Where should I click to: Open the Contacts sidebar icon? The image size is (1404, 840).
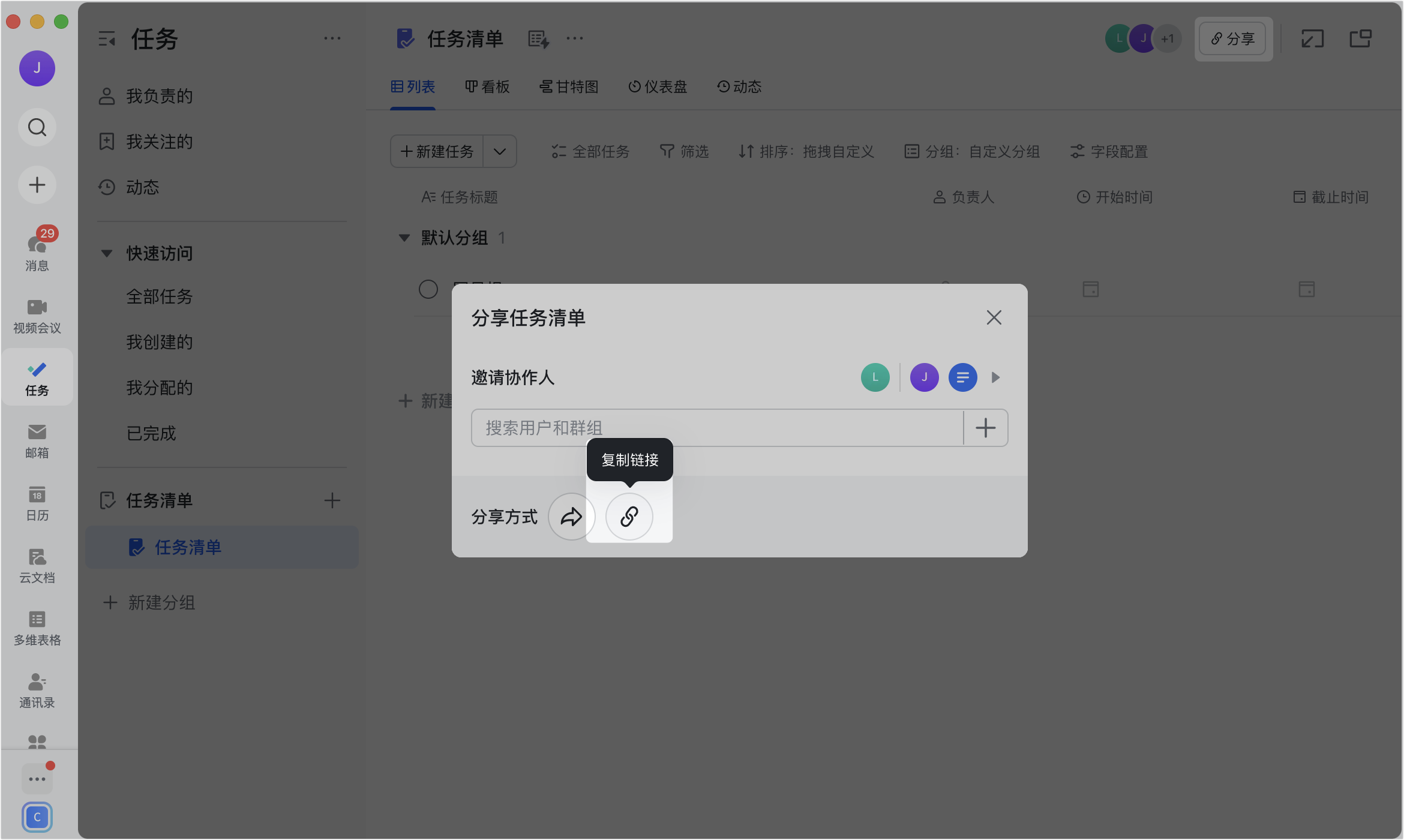click(37, 691)
